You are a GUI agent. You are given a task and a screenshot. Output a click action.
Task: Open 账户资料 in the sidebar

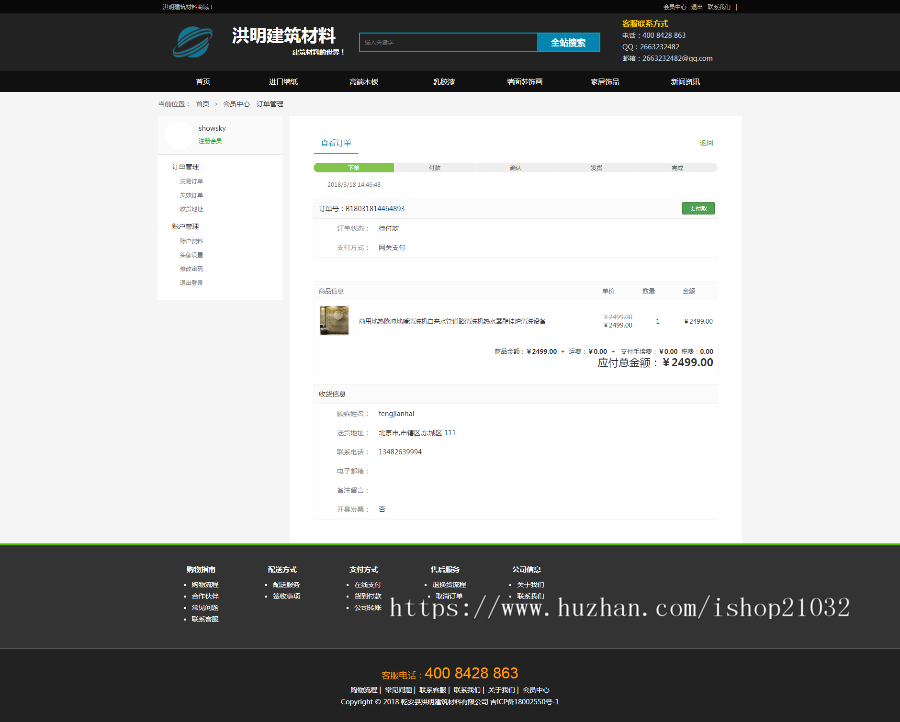click(191, 241)
